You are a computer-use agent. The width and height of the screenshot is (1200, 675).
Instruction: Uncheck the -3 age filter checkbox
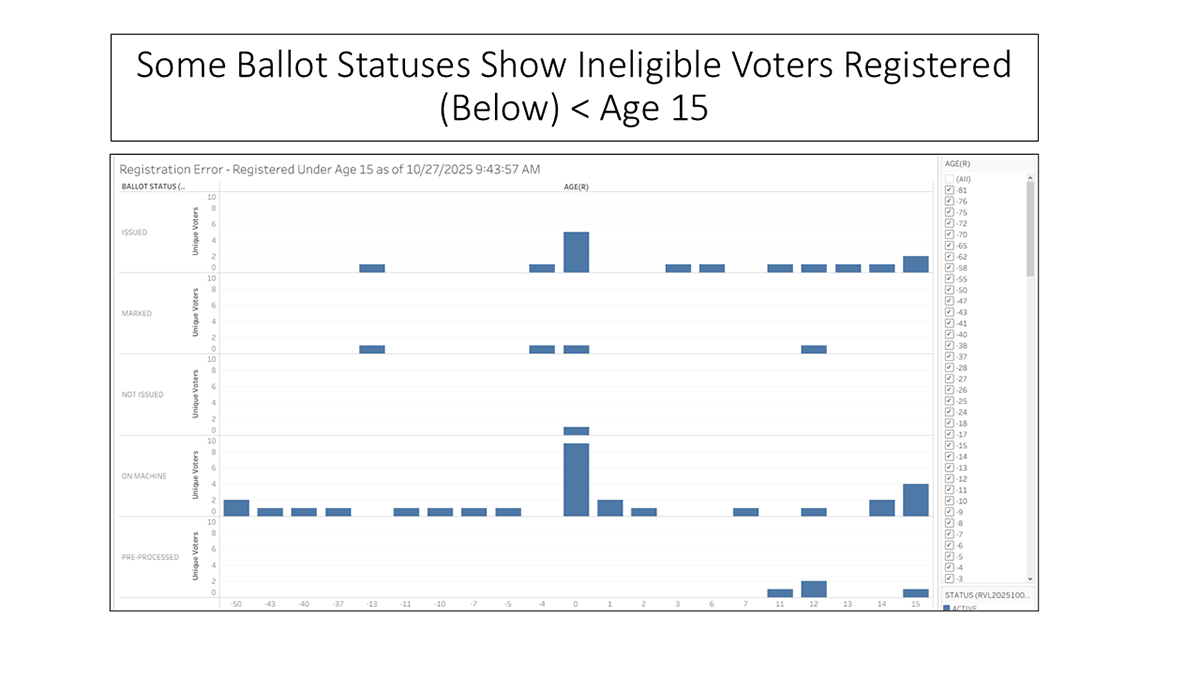click(949, 579)
